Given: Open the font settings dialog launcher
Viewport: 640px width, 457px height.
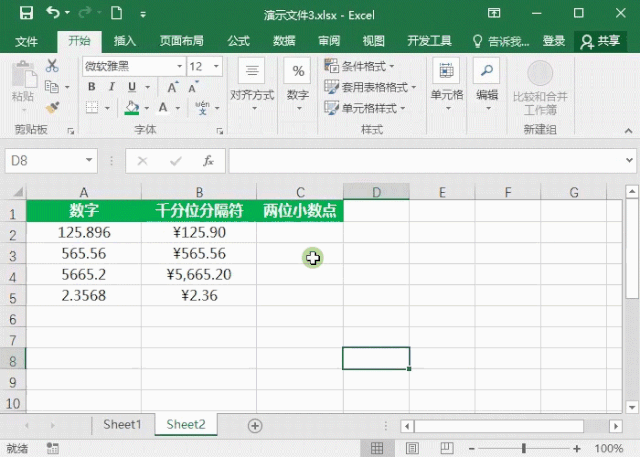Looking at the screenshot, I should tap(220, 131).
